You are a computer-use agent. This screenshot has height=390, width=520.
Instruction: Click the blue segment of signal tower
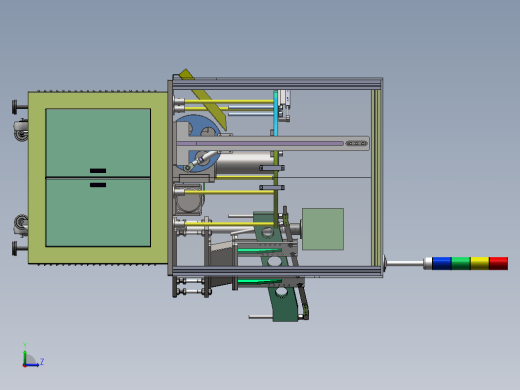[x=442, y=263]
